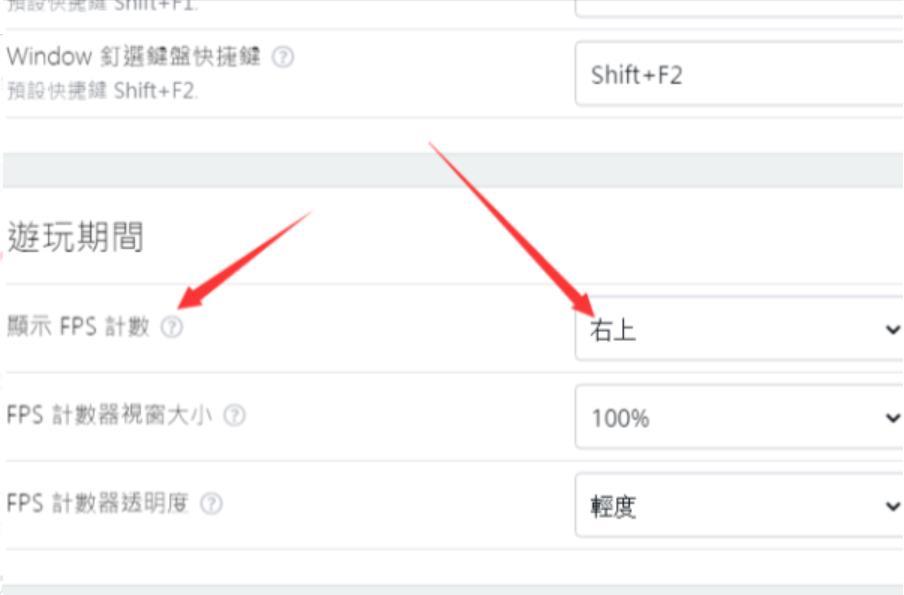This screenshot has height=595, width=904.
Task: Click chevron arrow of 右上 dropdown
Action: [x=892, y=330]
